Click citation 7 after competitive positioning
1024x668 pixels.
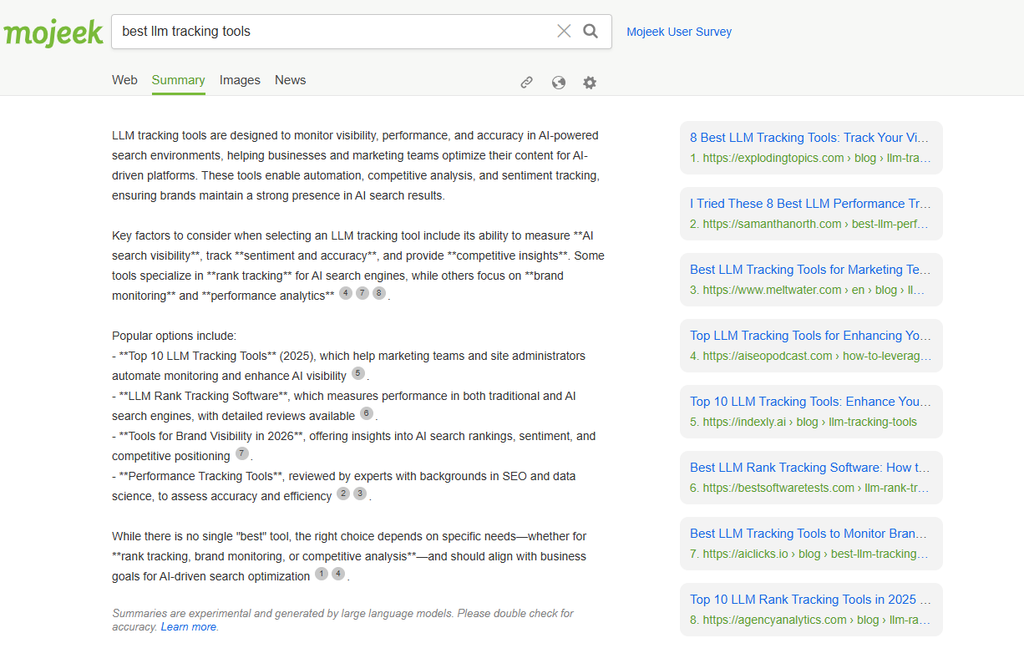pyautogui.click(x=242, y=453)
